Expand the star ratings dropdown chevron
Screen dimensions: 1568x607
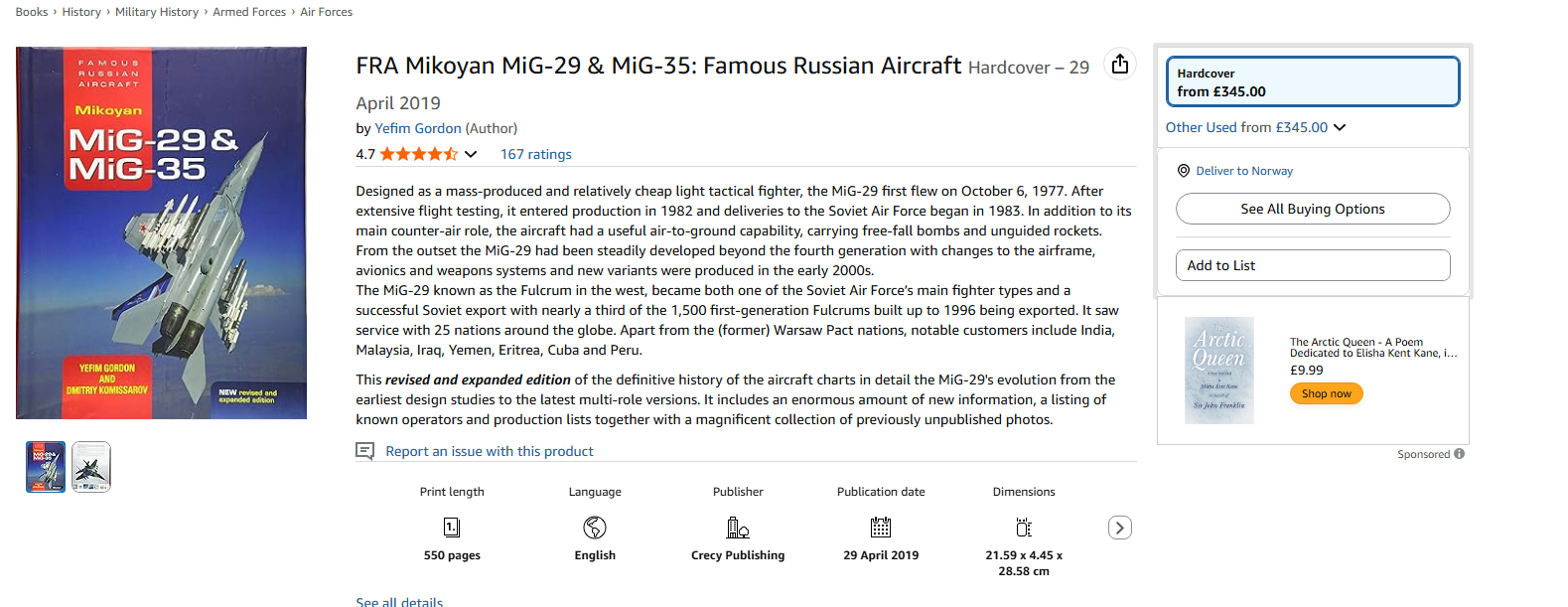point(471,154)
